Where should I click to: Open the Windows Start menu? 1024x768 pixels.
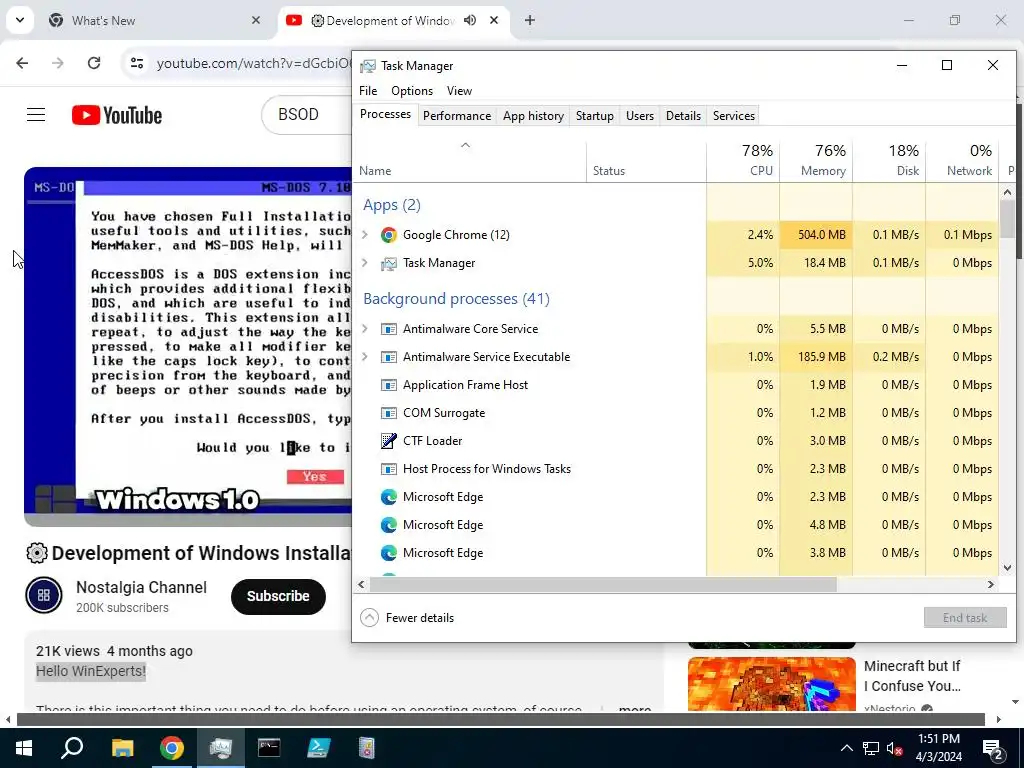pos(24,748)
